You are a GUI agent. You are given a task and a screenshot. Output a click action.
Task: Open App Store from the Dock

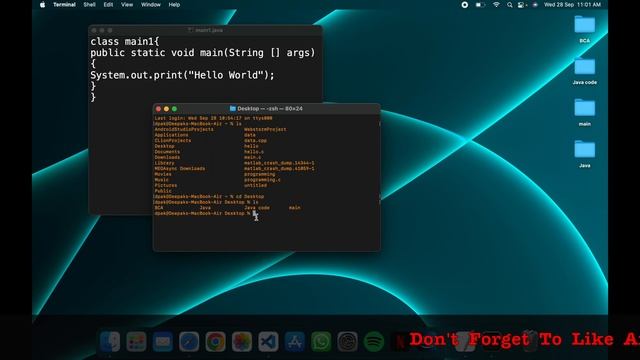(x=295, y=341)
